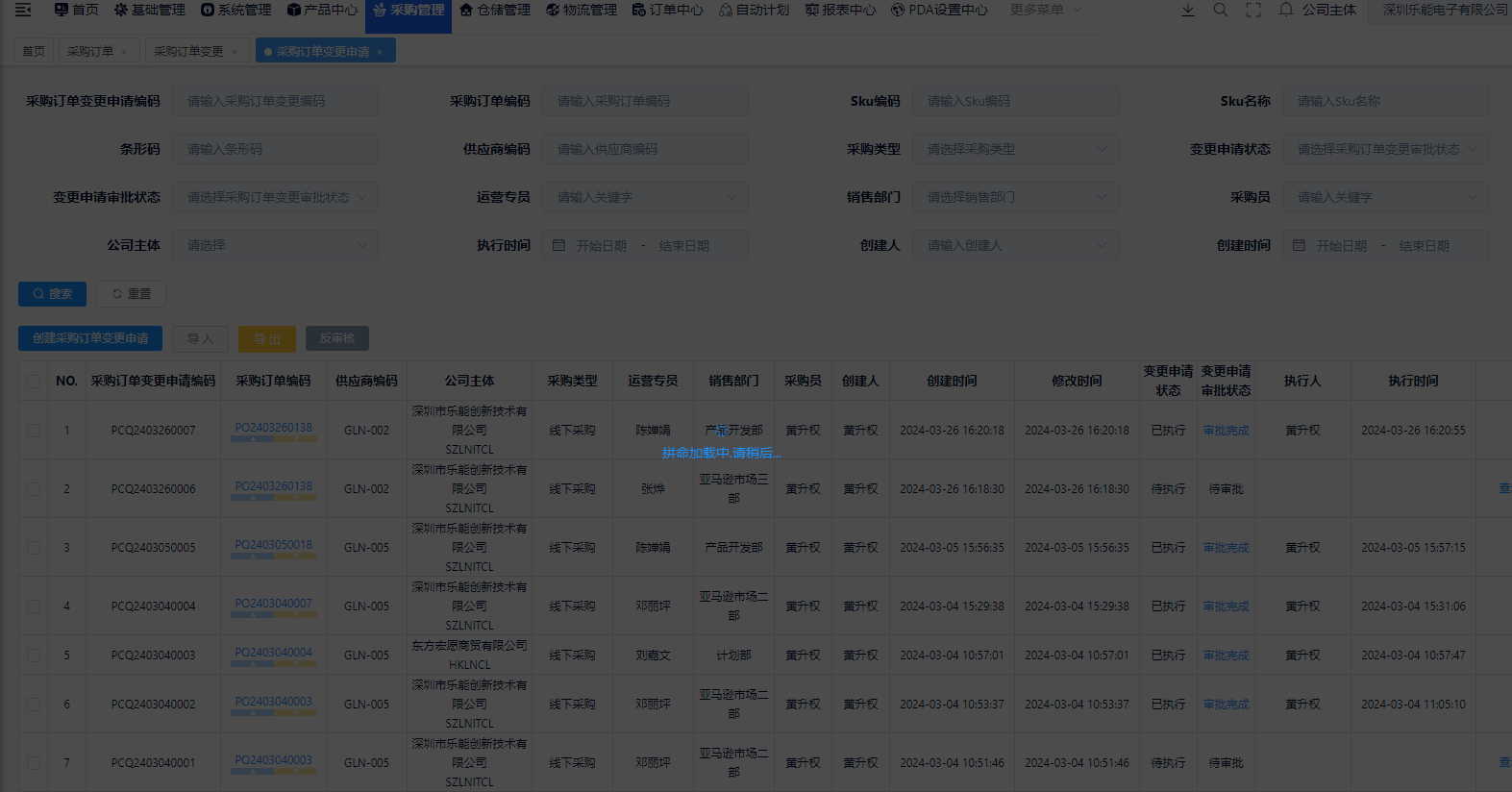Select all rows with header checkbox
This screenshot has height=792, width=1512.
tap(34, 382)
